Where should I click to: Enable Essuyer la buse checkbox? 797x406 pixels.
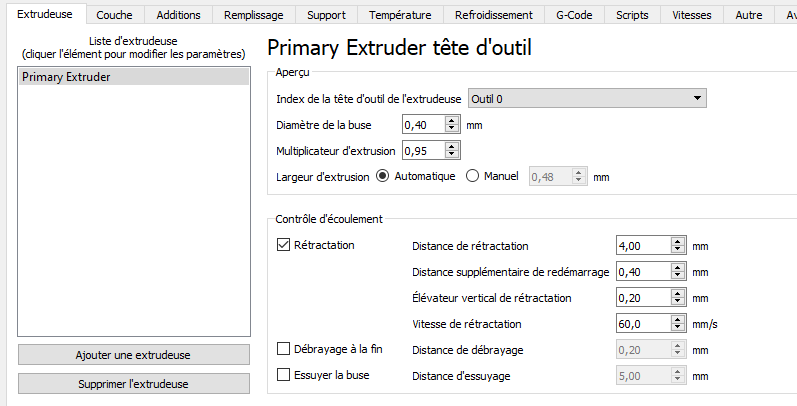tap(283, 375)
